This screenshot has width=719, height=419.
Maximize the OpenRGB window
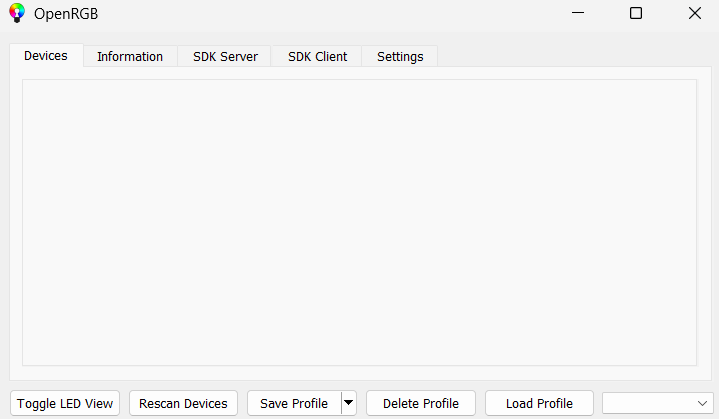click(x=636, y=13)
